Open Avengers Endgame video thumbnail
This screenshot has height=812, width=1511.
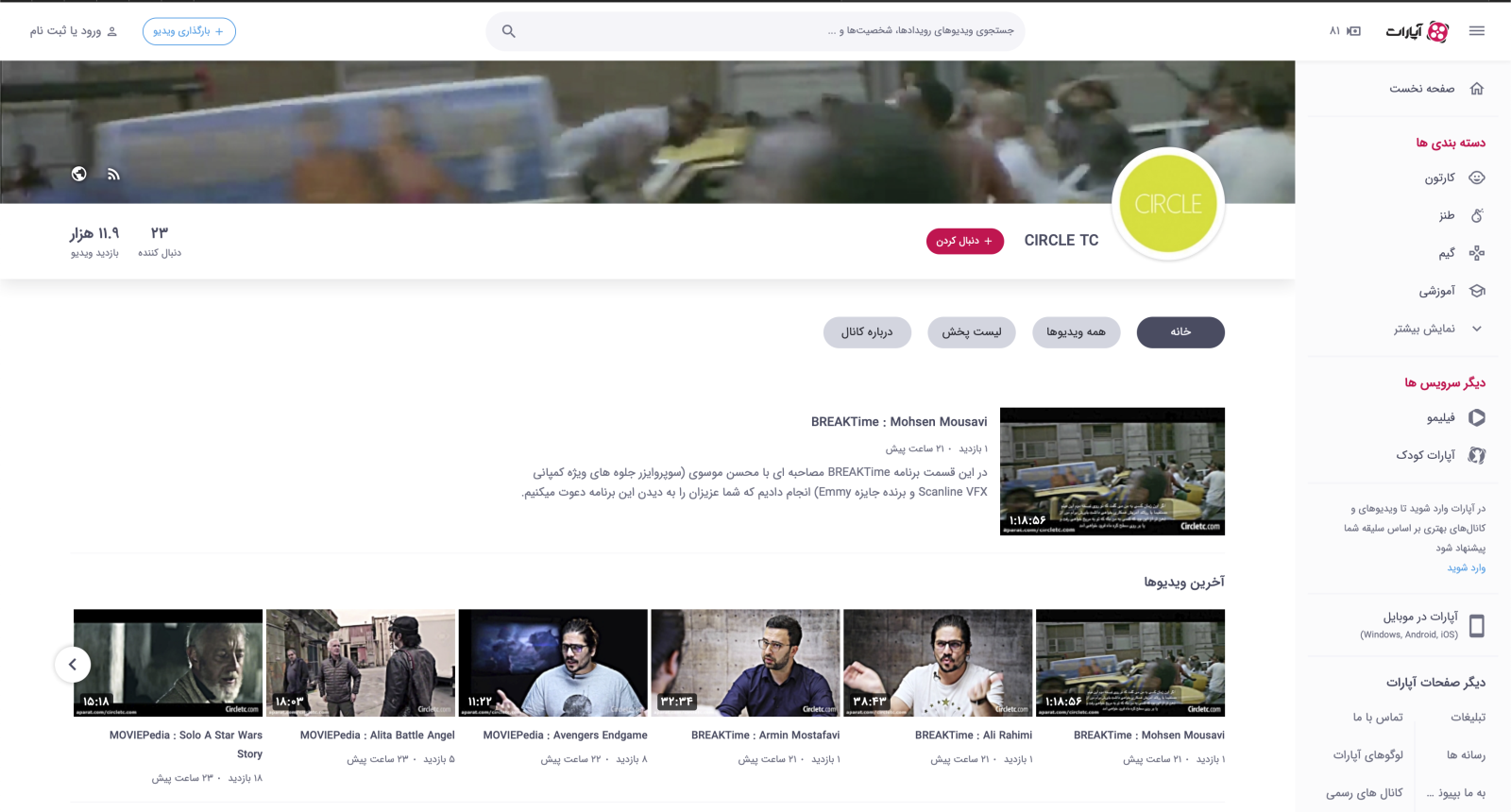(x=553, y=663)
